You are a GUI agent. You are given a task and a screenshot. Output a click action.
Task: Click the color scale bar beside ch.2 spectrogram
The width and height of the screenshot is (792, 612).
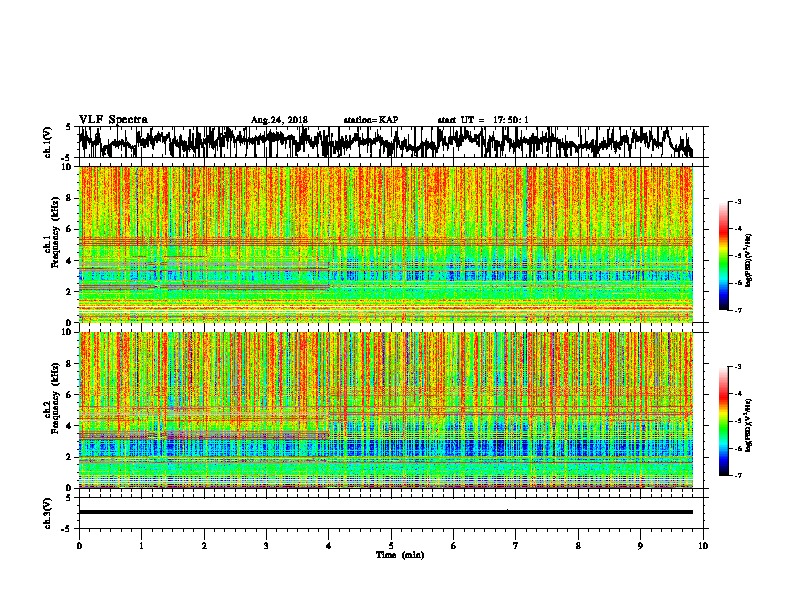723,421
